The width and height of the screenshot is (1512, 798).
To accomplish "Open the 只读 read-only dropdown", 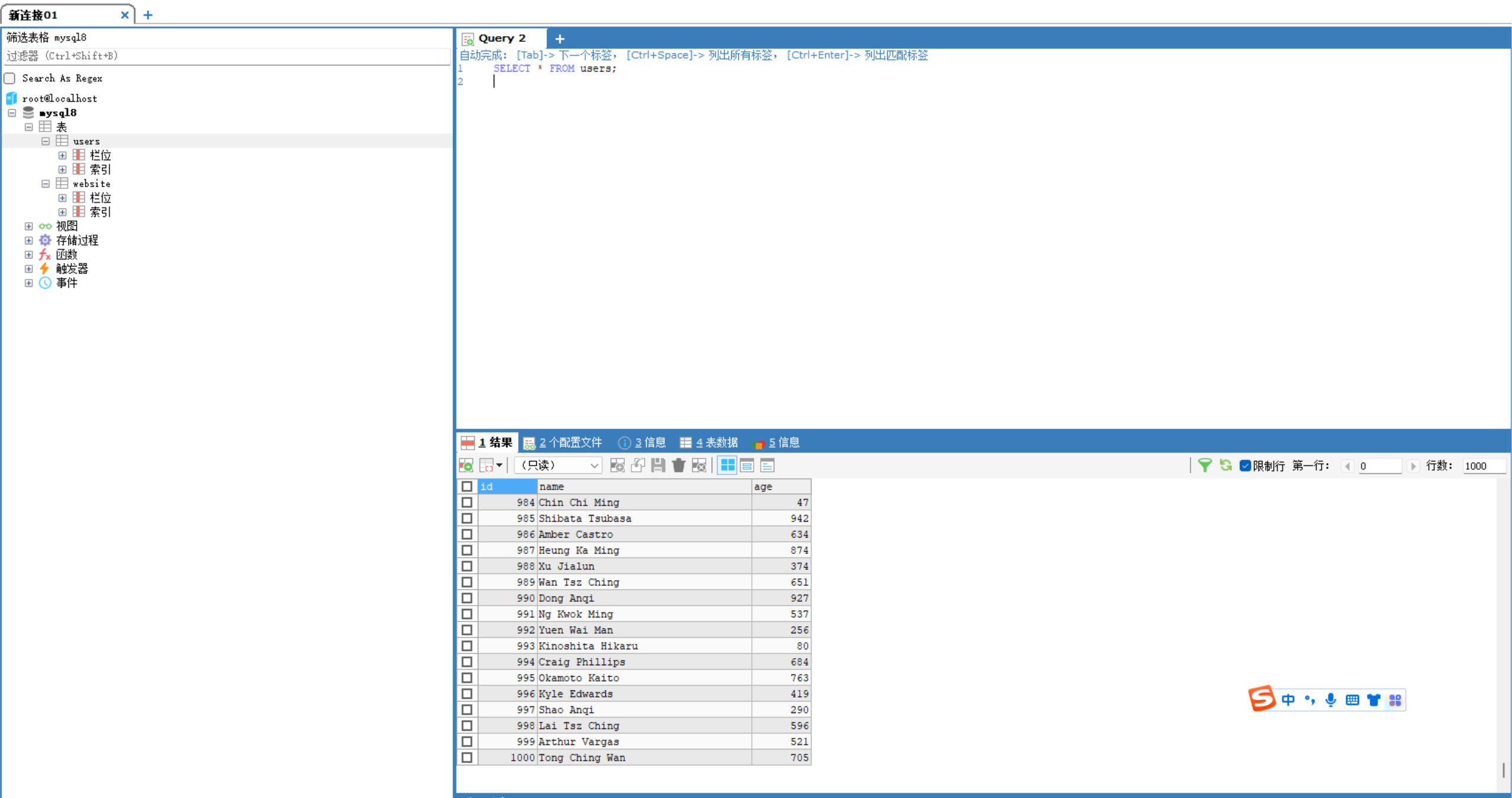I will (558, 465).
